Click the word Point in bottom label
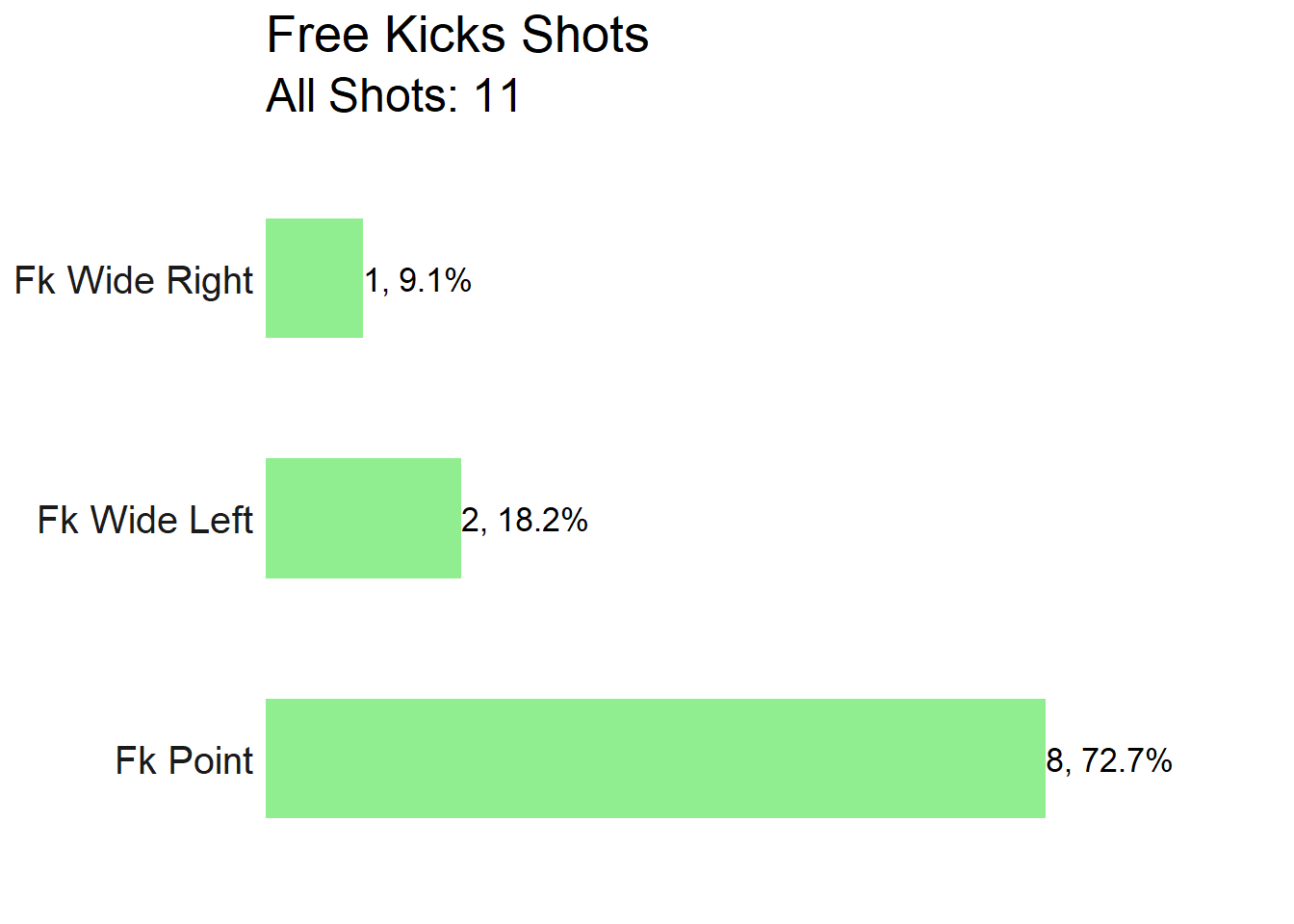The height and width of the screenshot is (924, 1294). pos(211,760)
